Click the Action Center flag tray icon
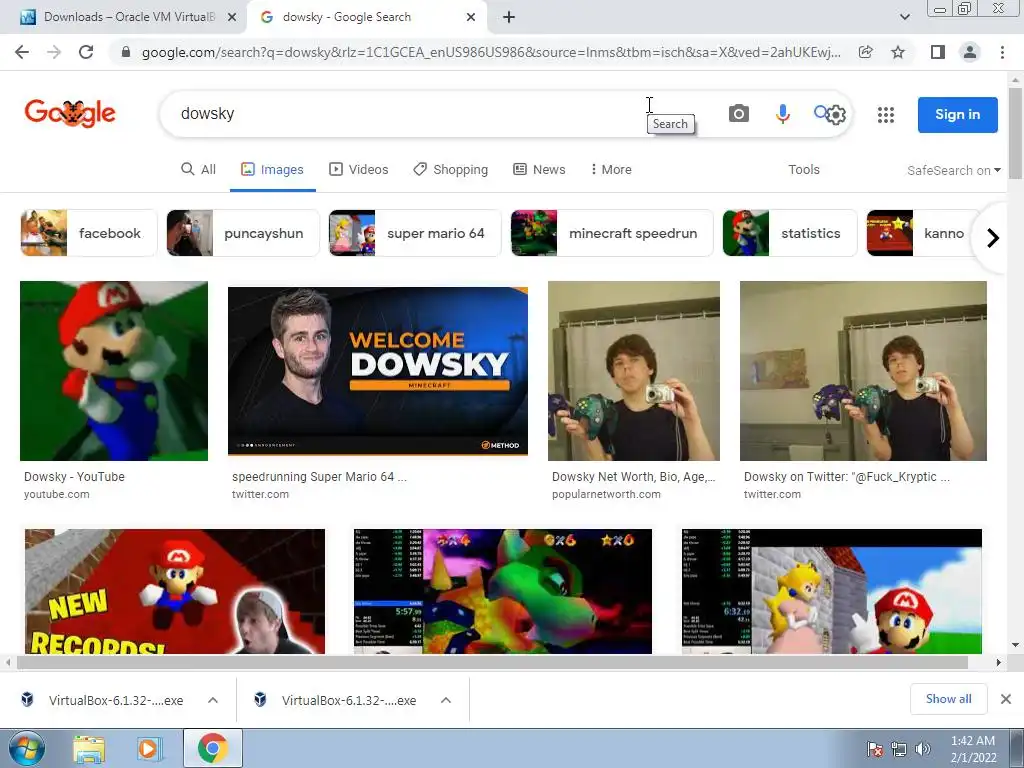1024x768 pixels. click(x=874, y=749)
